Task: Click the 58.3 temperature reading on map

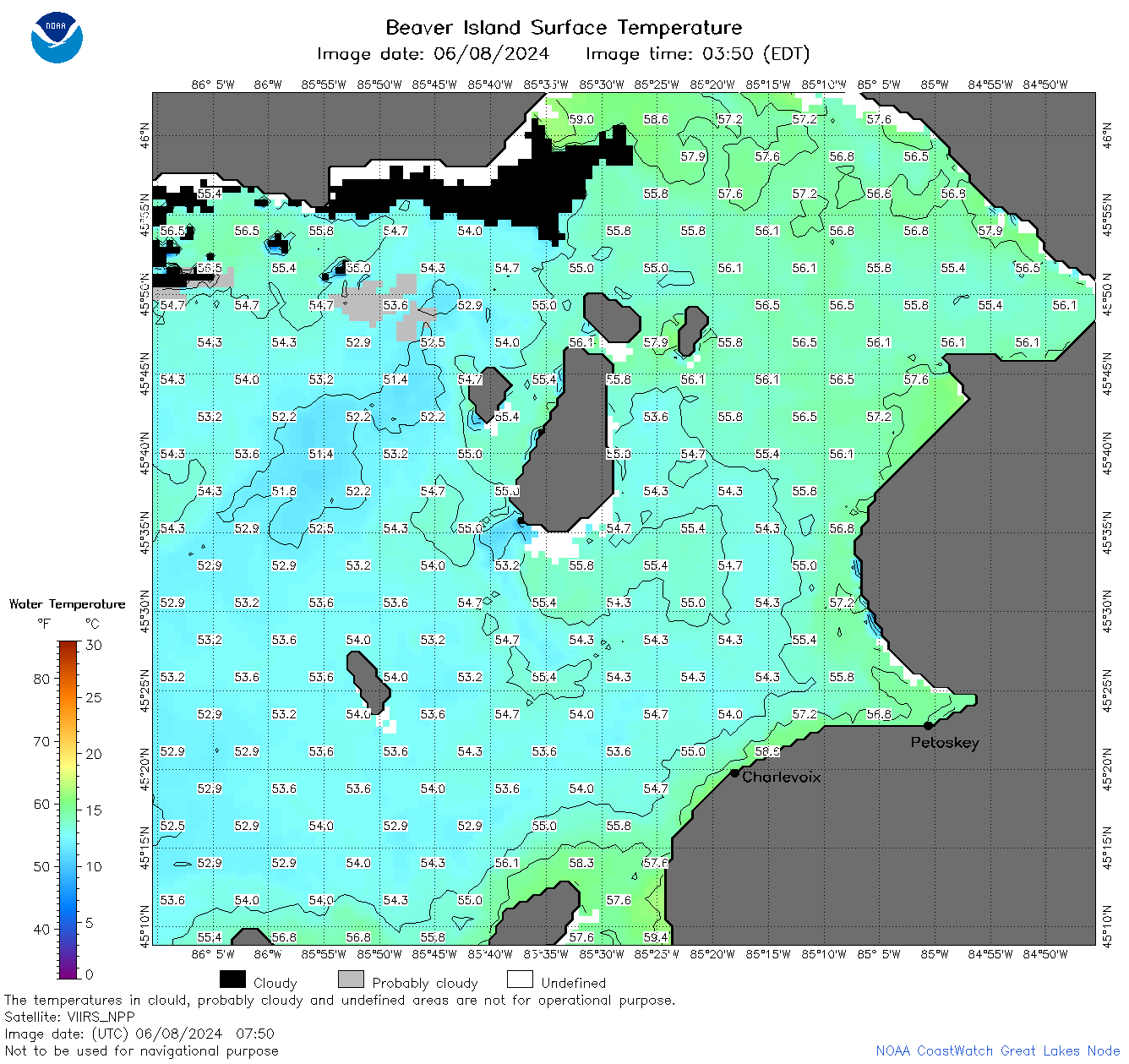Action: click(x=581, y=863)
